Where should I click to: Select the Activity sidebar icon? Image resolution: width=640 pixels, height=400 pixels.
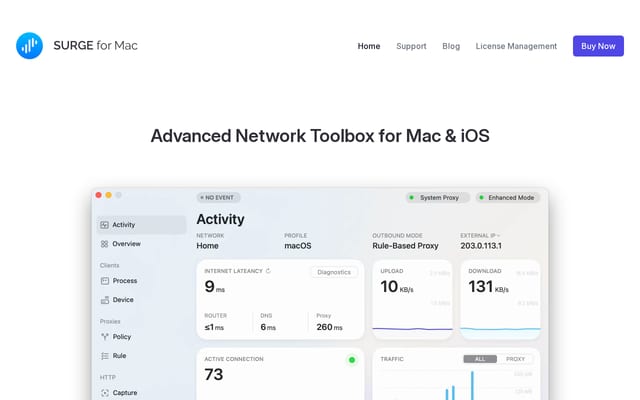click(104, 225)
